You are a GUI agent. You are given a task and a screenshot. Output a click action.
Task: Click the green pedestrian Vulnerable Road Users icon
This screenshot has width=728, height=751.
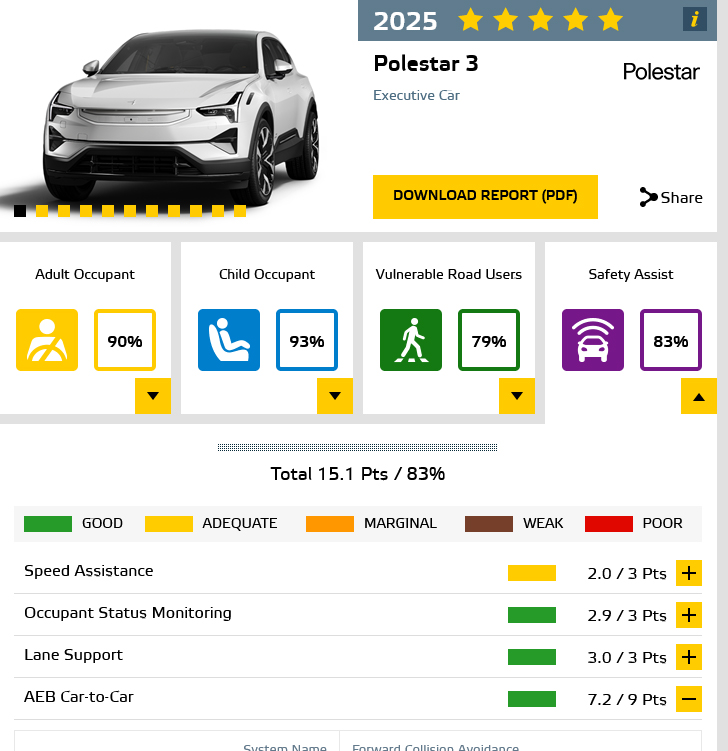tap(411, 340)
